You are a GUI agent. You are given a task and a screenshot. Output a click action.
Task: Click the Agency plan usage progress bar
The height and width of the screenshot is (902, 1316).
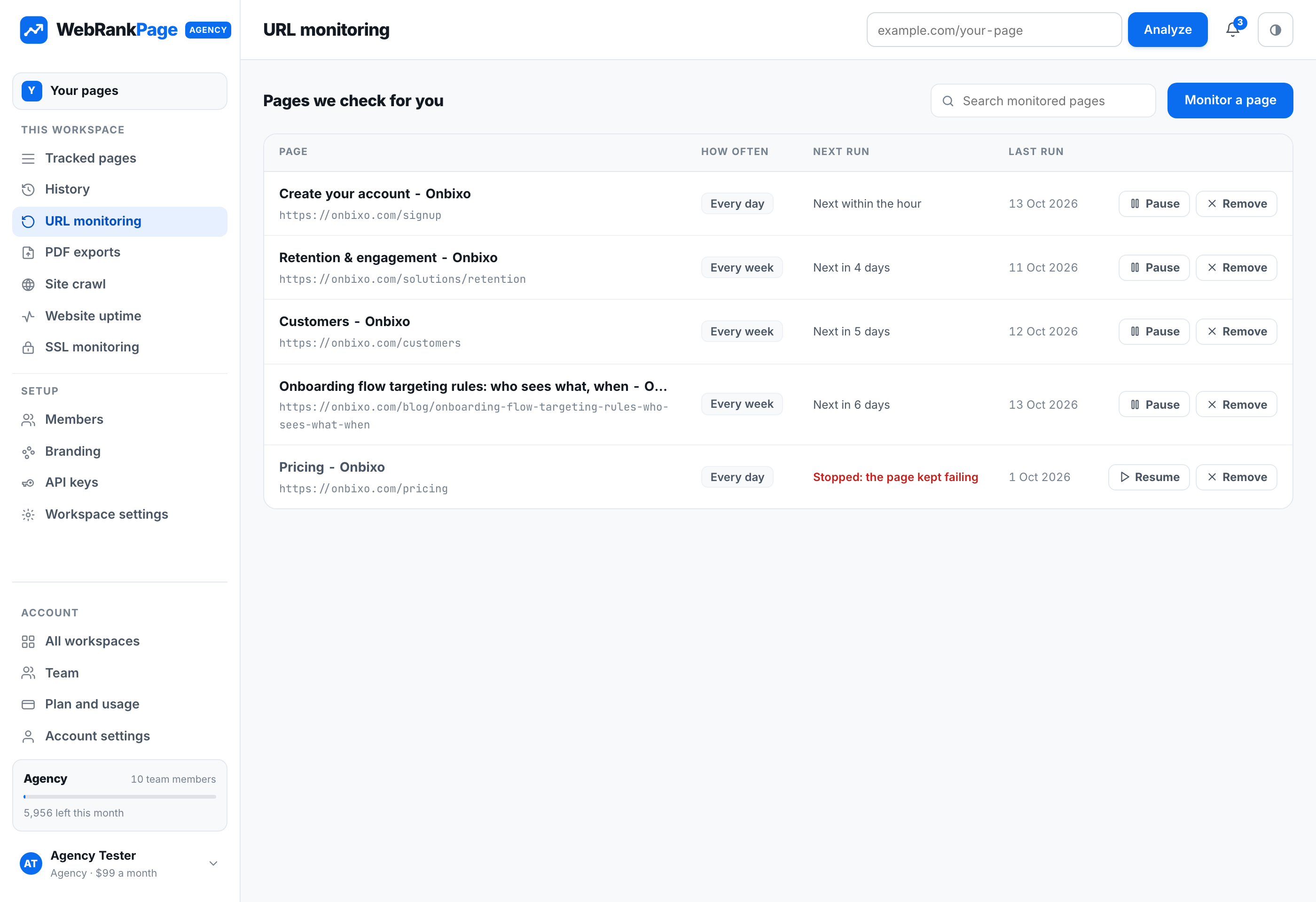119,797
